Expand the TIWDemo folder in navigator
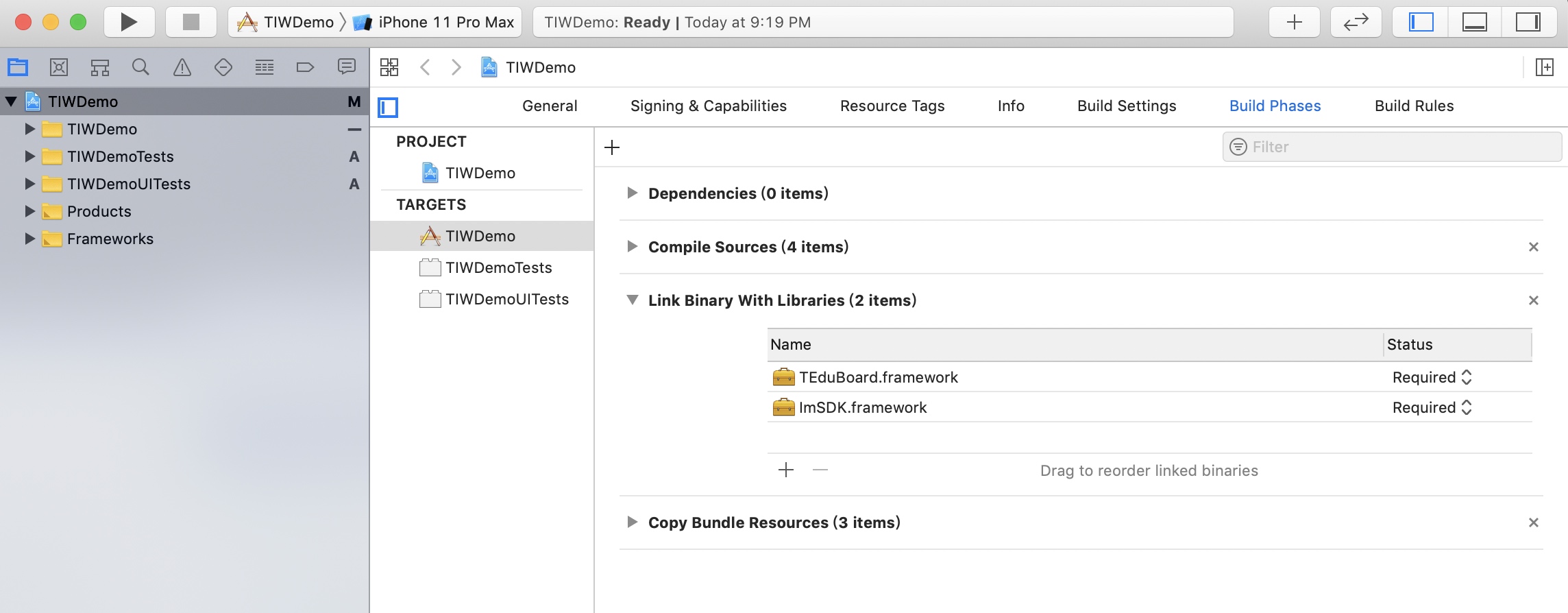1568x613 pixels. point(29,129)
